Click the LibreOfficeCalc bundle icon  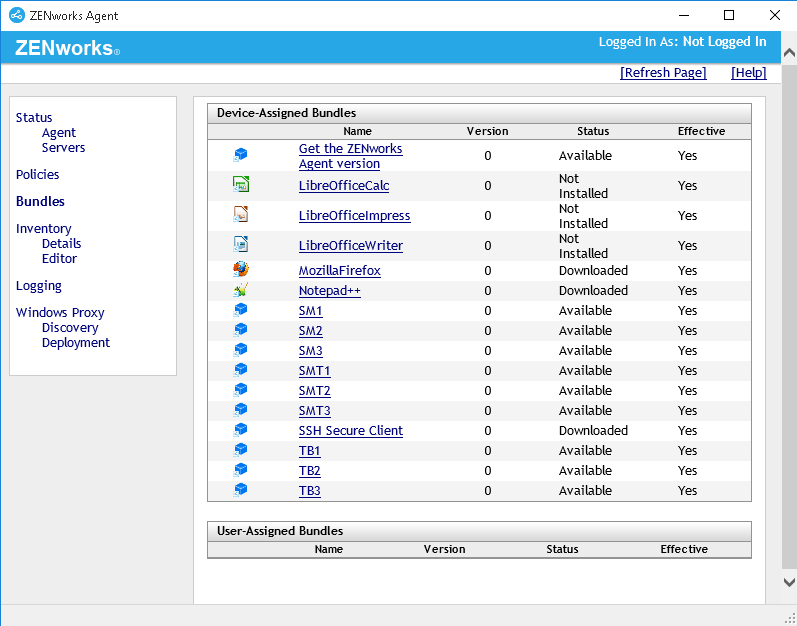pos(240,185)
